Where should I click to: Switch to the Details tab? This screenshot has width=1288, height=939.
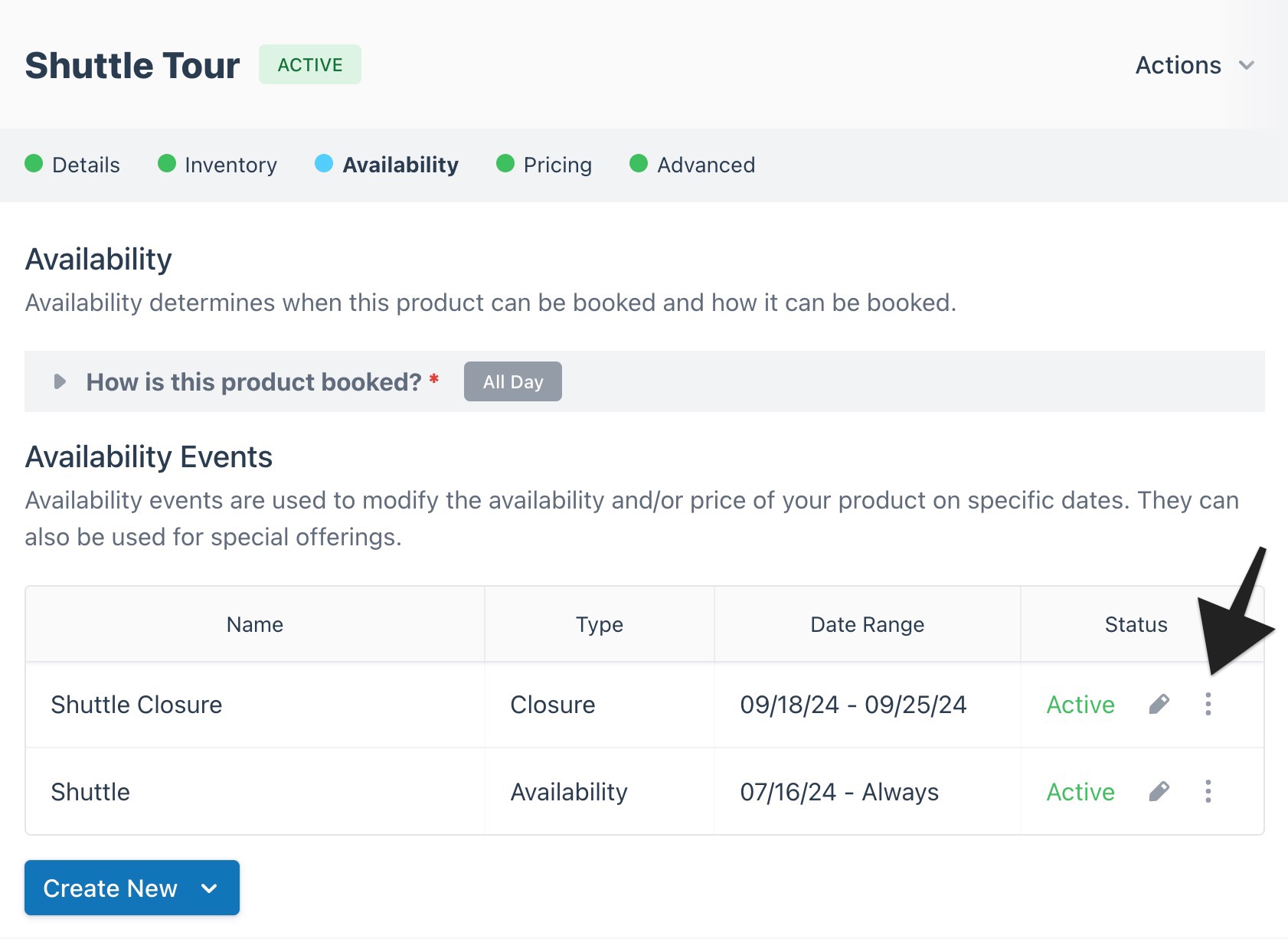(x=73, y=165)
